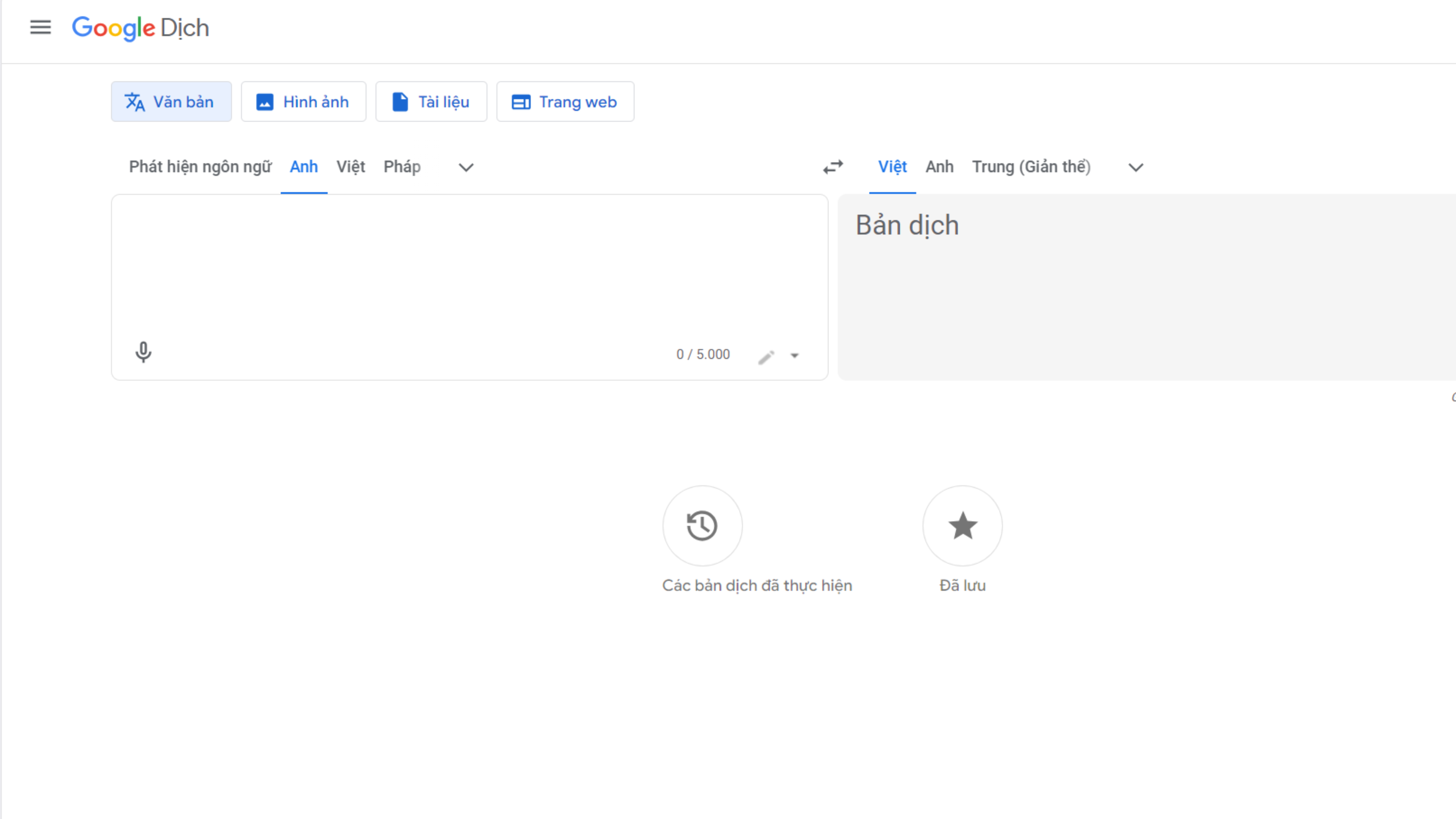This screenshot has width=1456, height=819.
Task: Open Trang web website translation
Action: (565, 102)
